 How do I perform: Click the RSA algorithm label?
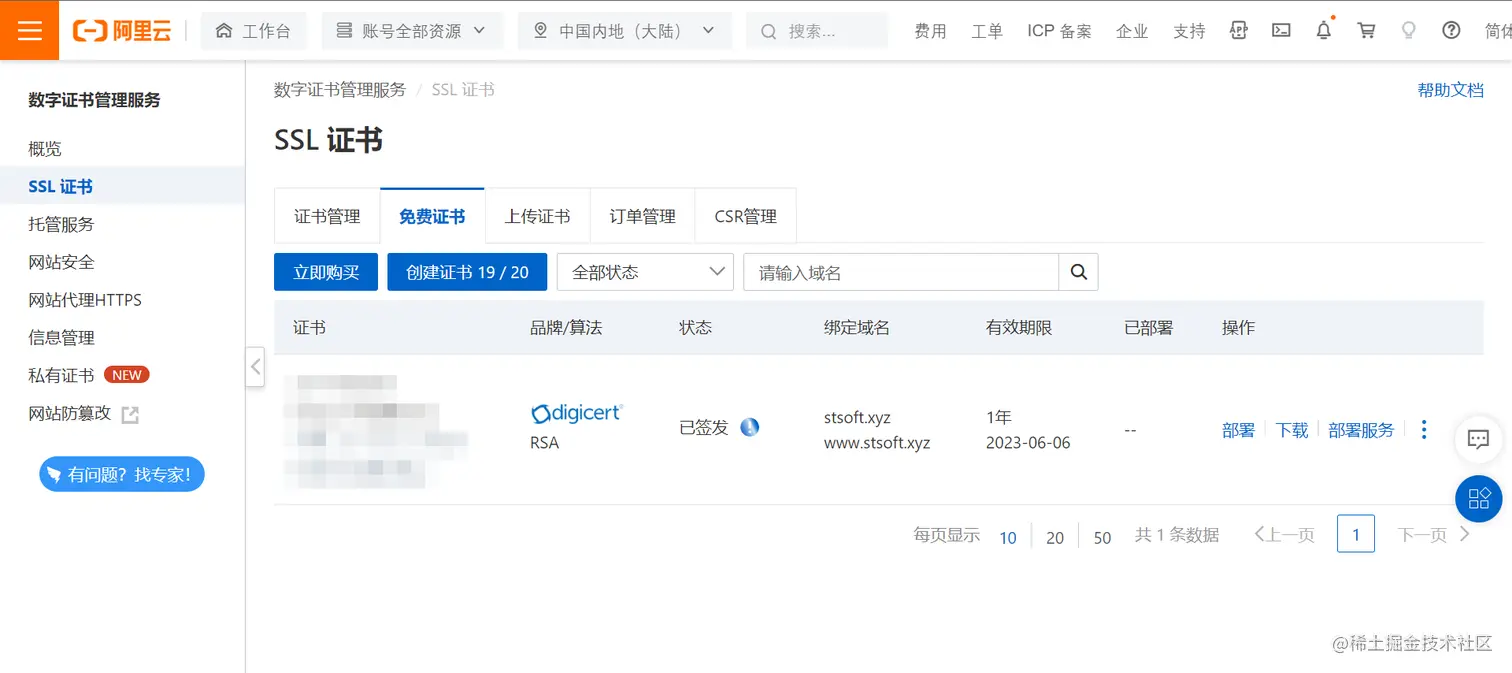[x=545, y=442]
